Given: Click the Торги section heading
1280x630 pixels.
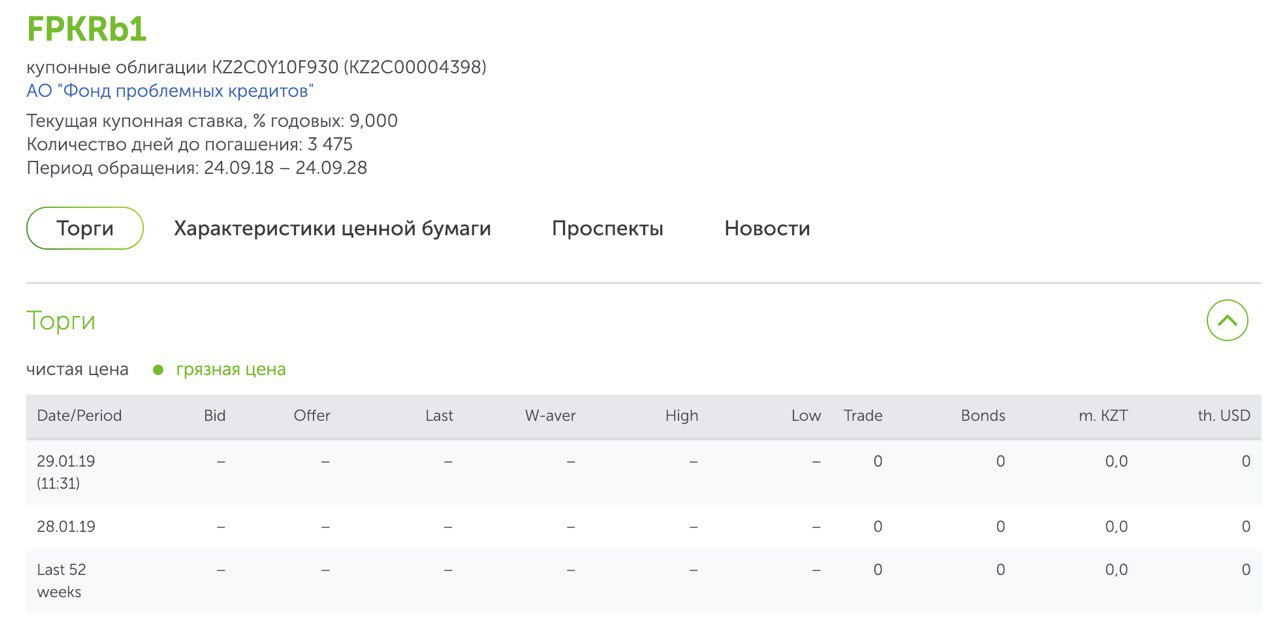Looking at the screenshot, I should click(x=61, y=321).
